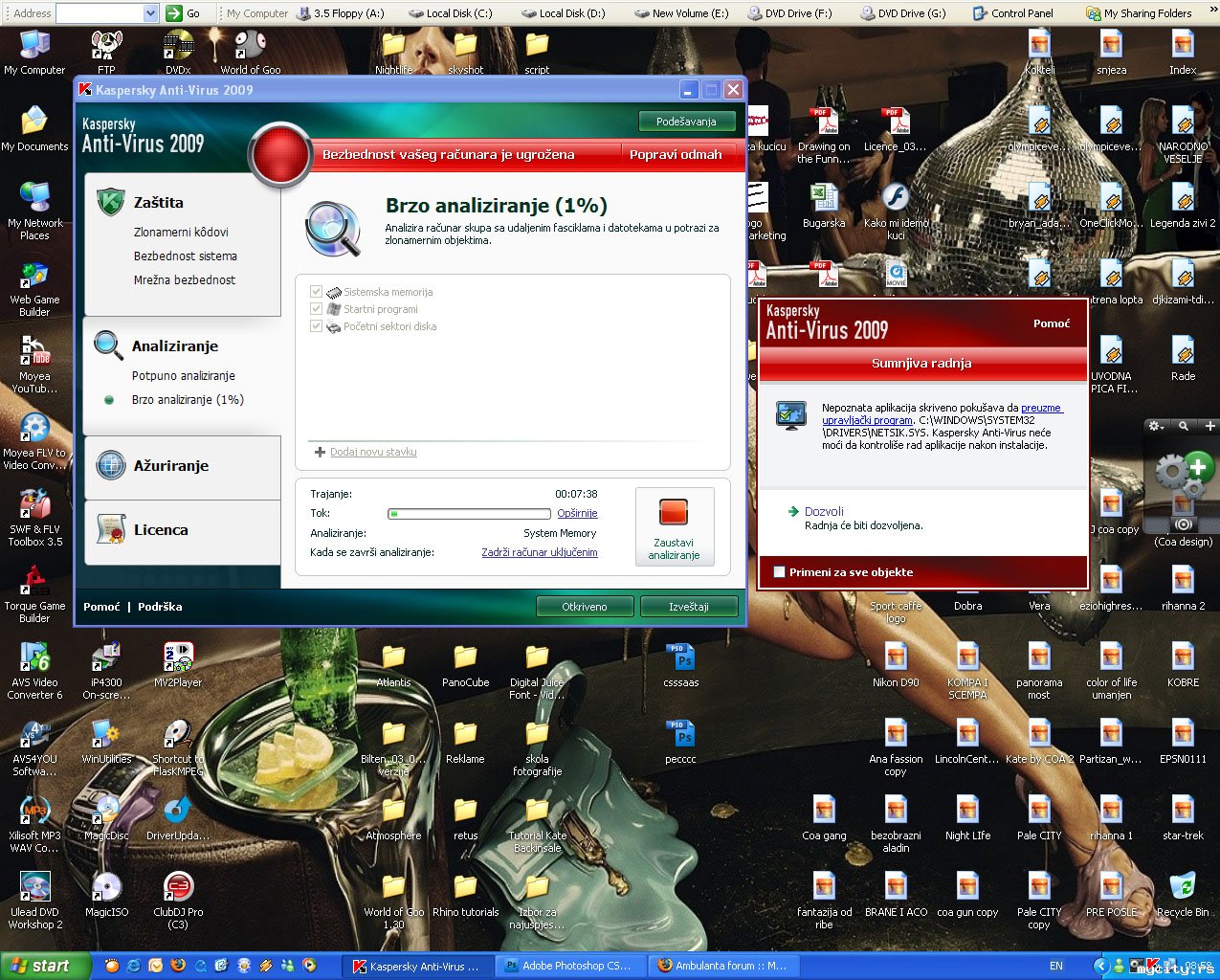Open My Computer desktop icon

(x=34, y=52)
